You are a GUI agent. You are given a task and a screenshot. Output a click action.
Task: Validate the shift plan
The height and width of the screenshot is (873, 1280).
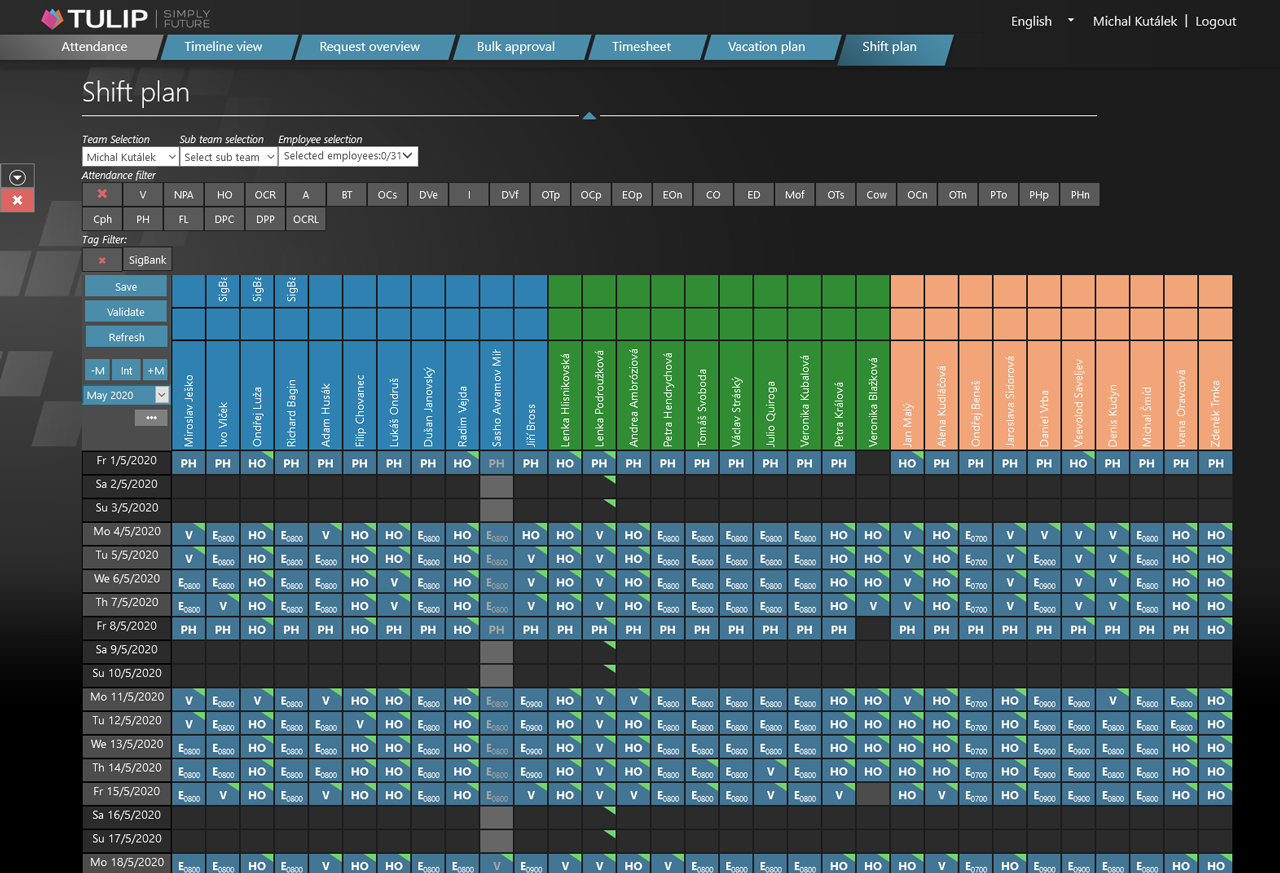pyautogui.click(x=126, y=311)
